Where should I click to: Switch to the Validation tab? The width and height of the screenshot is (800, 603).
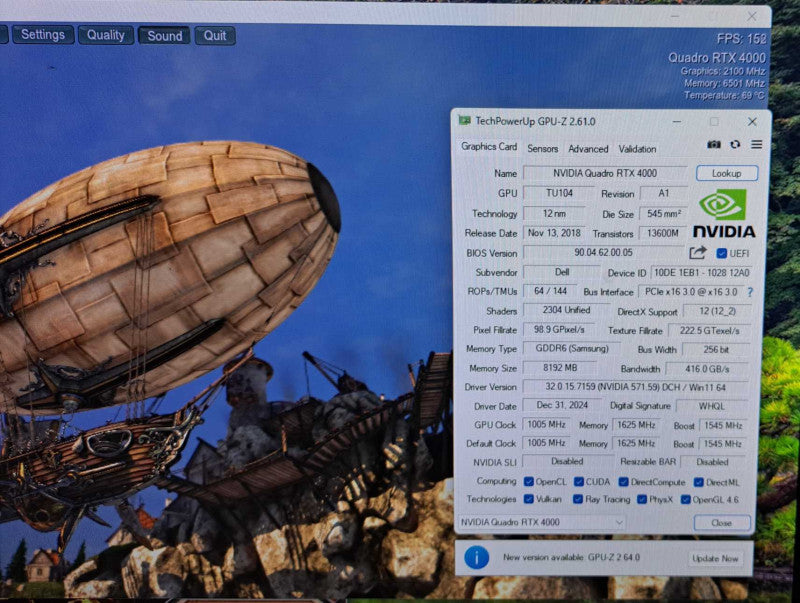637,149
